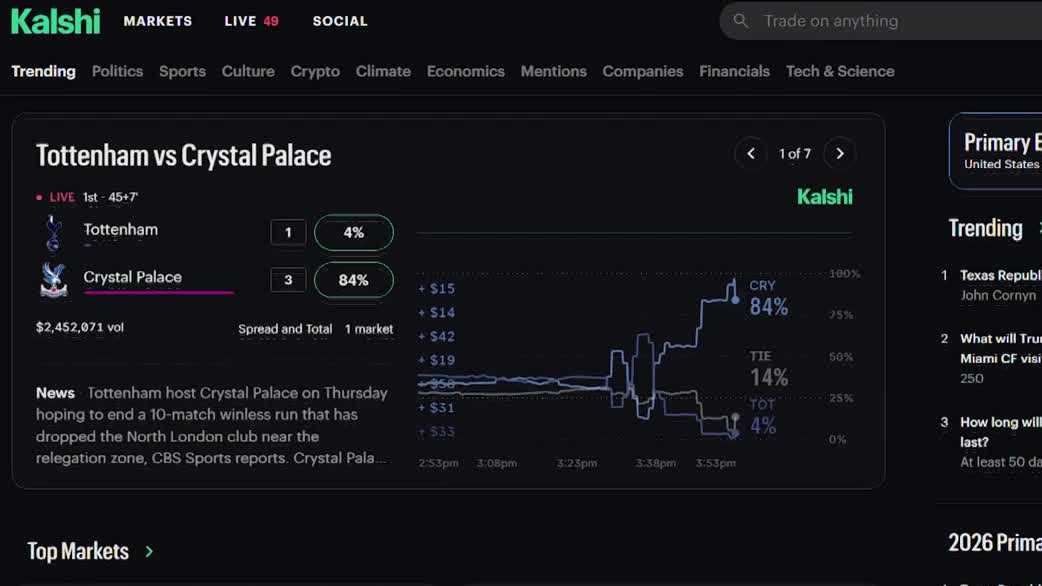This screenshot has height=586, width=1042.
Task: Click the Tottenham club crest
Action: pyautogui.click(x=53, y=230)
